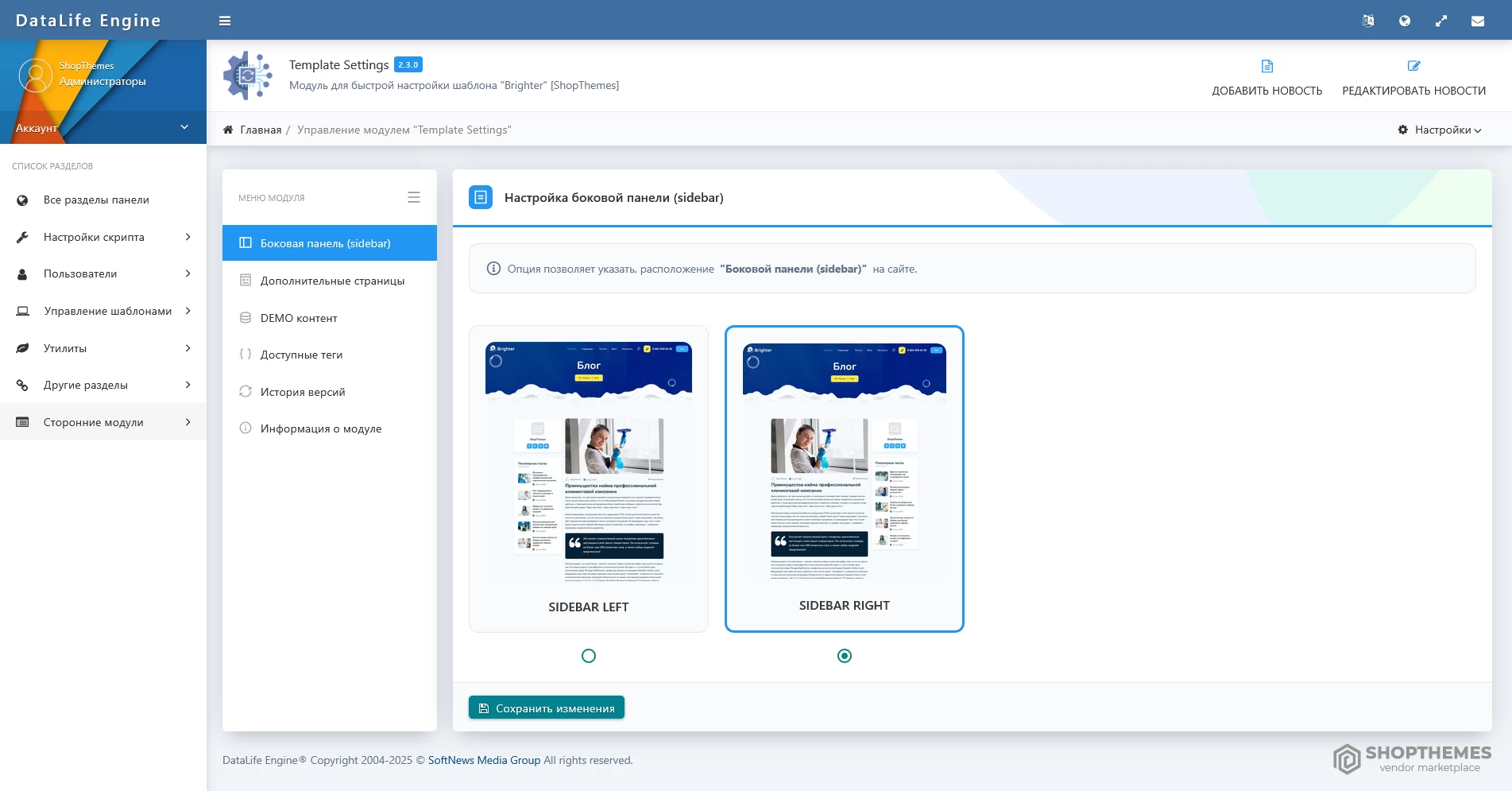This screenshot has width=1512, height=791.
Task: Toggle fullscreen mode with the arrows icon
Action: 1440,21
